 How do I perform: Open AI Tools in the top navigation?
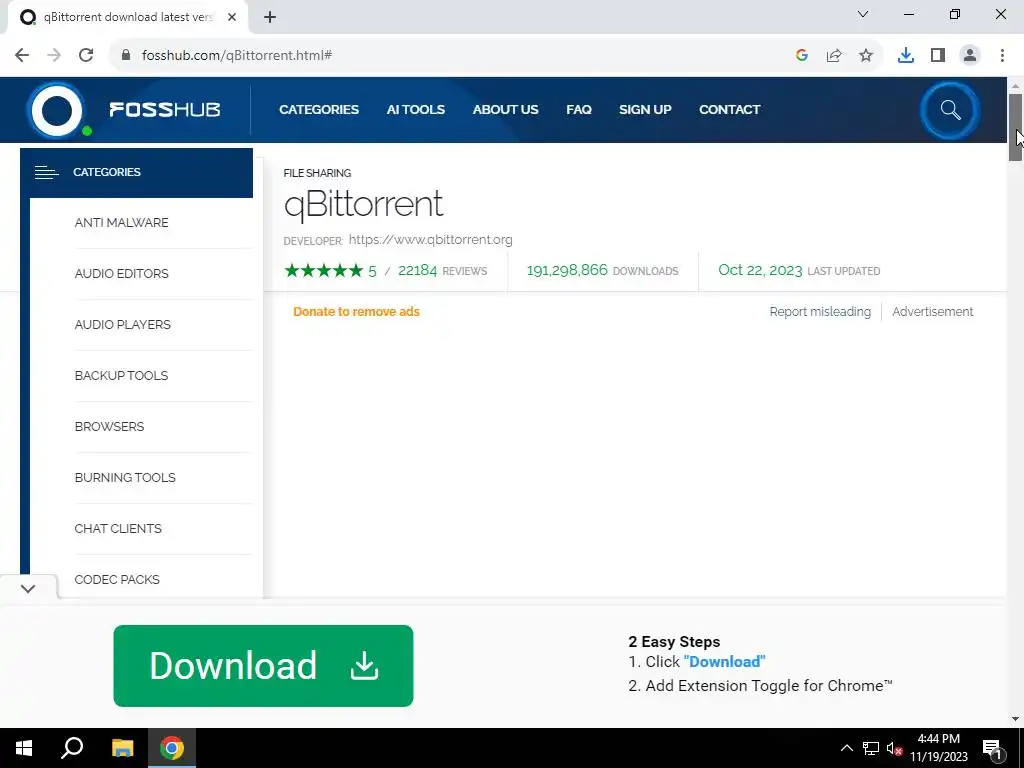pos(415,110)
